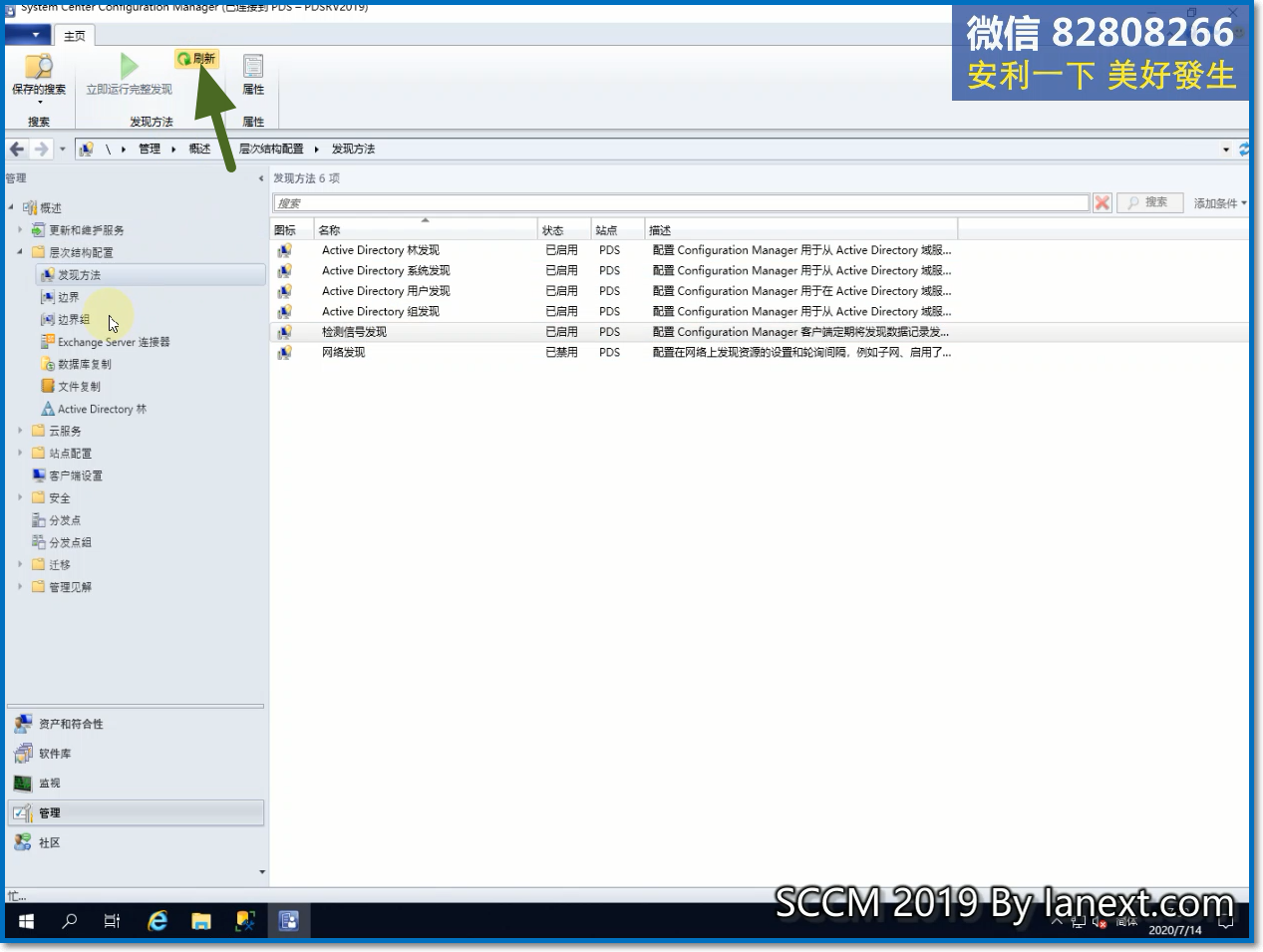Expand the 站点配置 folder
The height and width of the screenshot is (952, 1263).
coord(20,453)
